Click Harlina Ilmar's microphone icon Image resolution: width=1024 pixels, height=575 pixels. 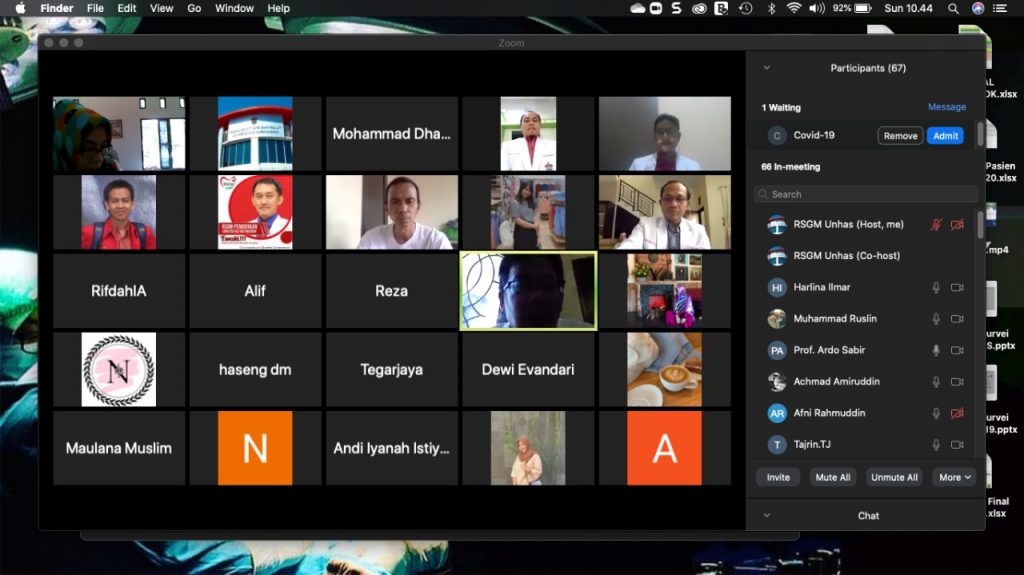tap(936, 288)
